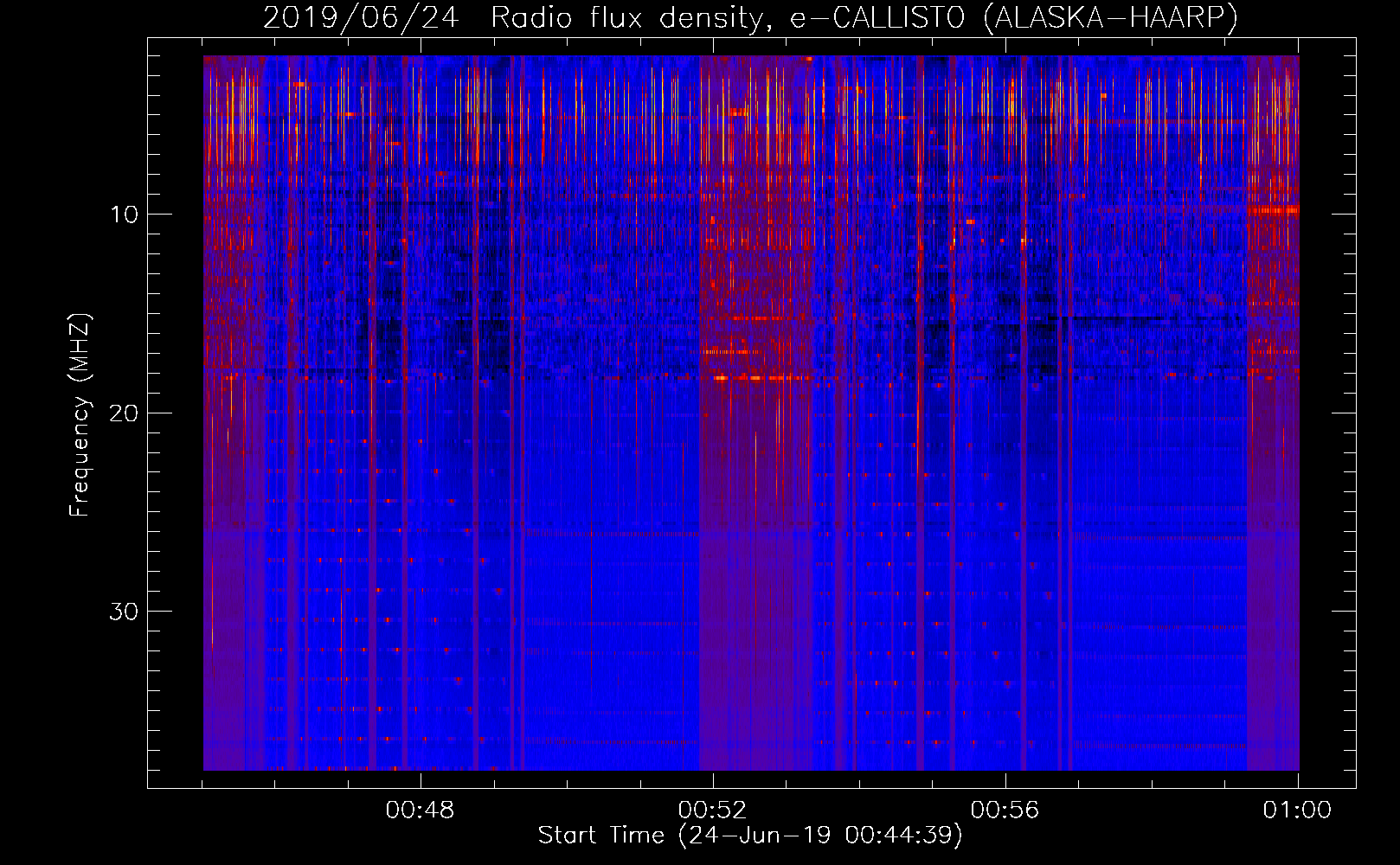Click the 00:56 time tick label

pyautogui.click(x=1005, y=810)
